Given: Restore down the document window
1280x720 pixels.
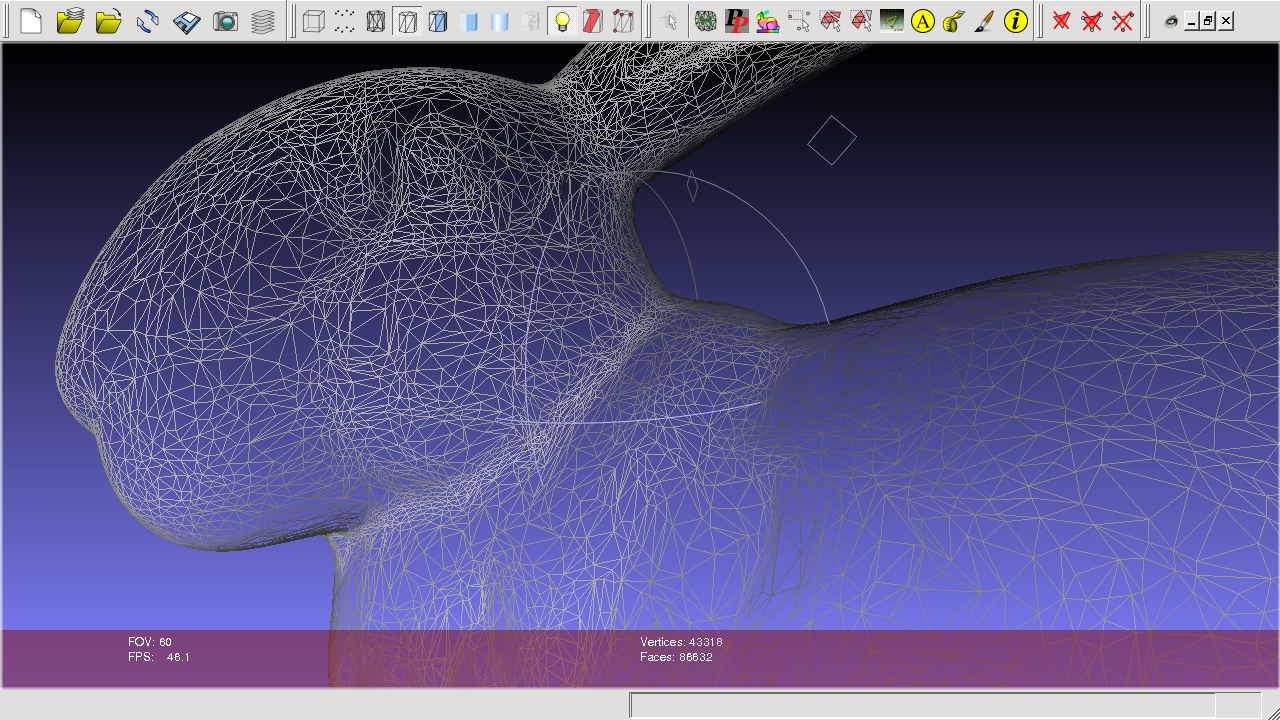Looking at the screenshot, I should click(x=1208, y=21).
